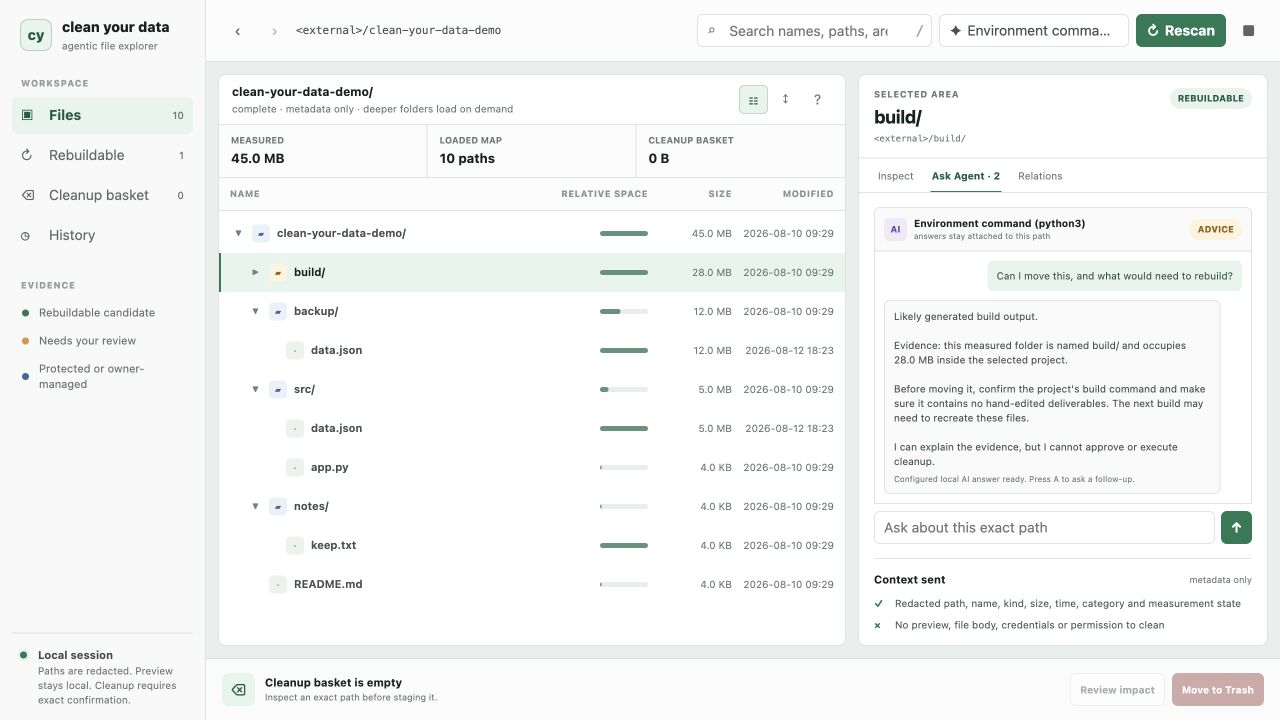Send the question with the arrow button
Screen dimensions: 1280x720
(x=1236, y=528)
